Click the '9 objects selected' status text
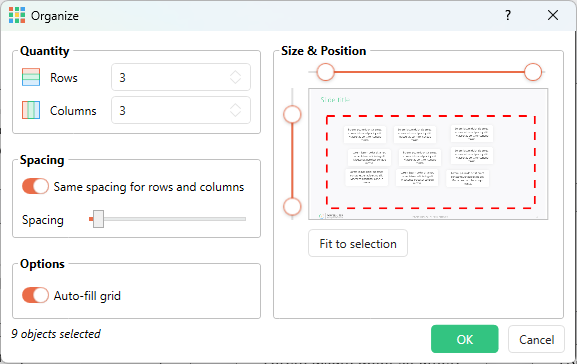The width and height of the screenshot is (577, 364). coord(56,334)
